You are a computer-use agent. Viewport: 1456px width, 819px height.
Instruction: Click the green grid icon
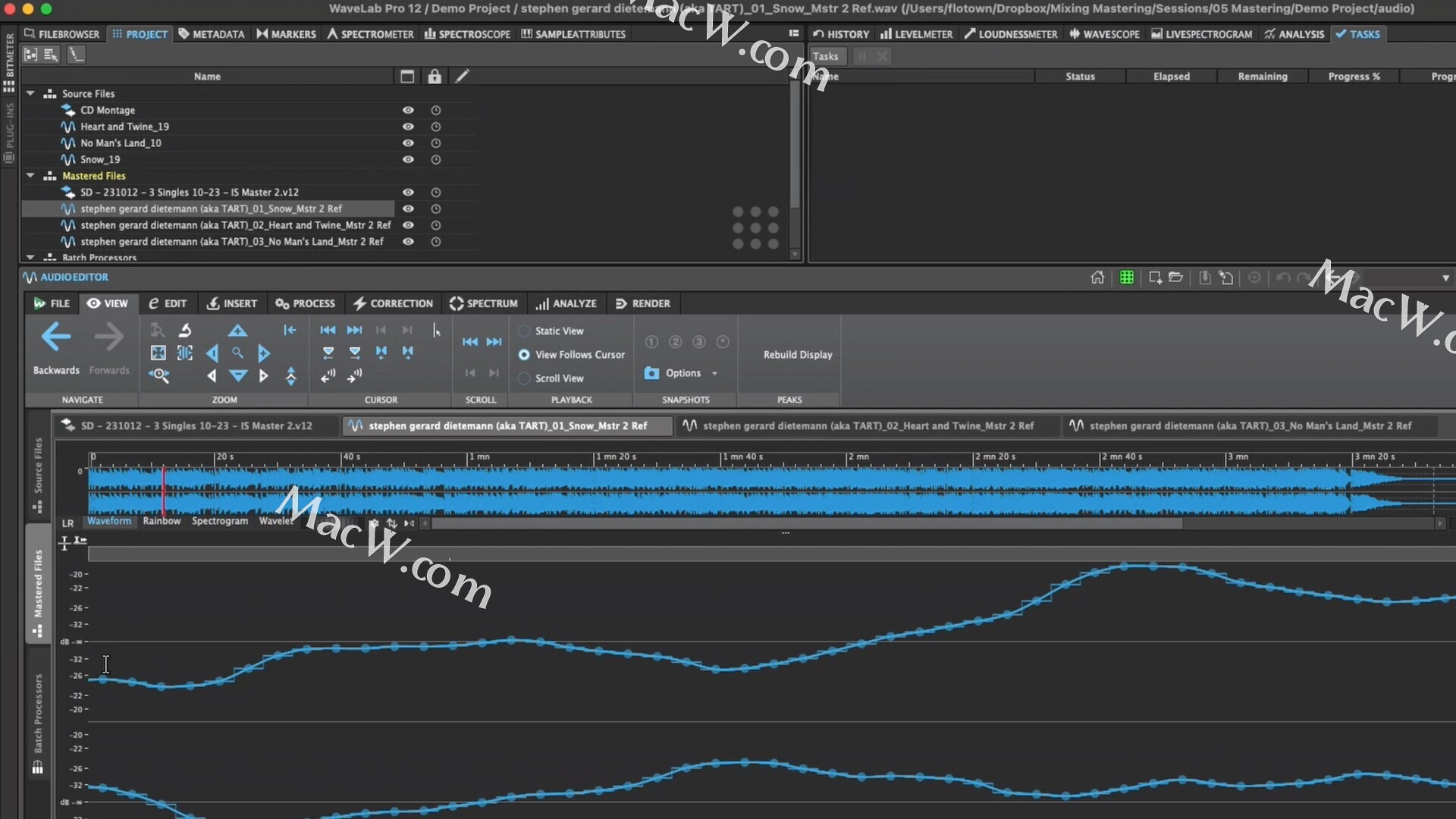pos(1127,278)
